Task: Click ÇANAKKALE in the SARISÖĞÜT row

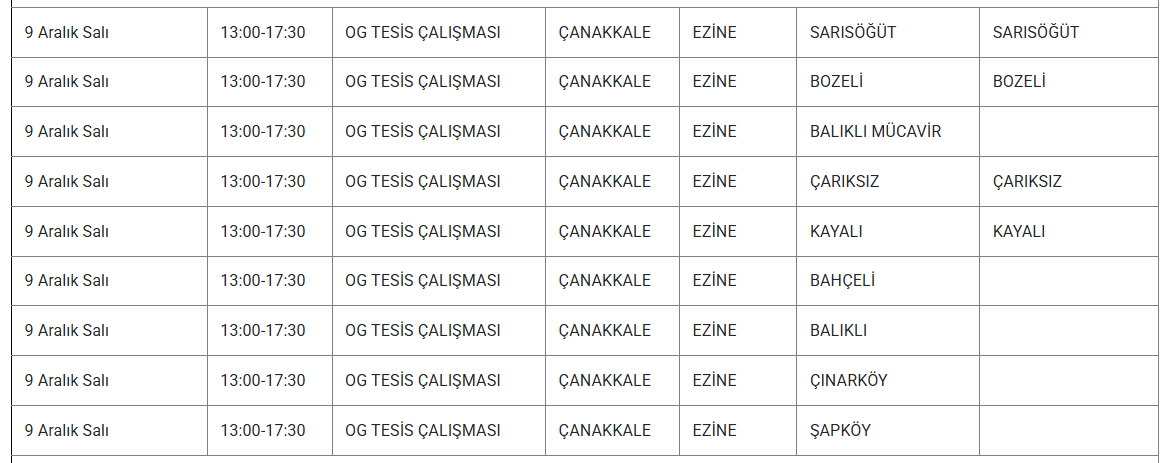Action: pyautogui.click(x=604, y=32)
